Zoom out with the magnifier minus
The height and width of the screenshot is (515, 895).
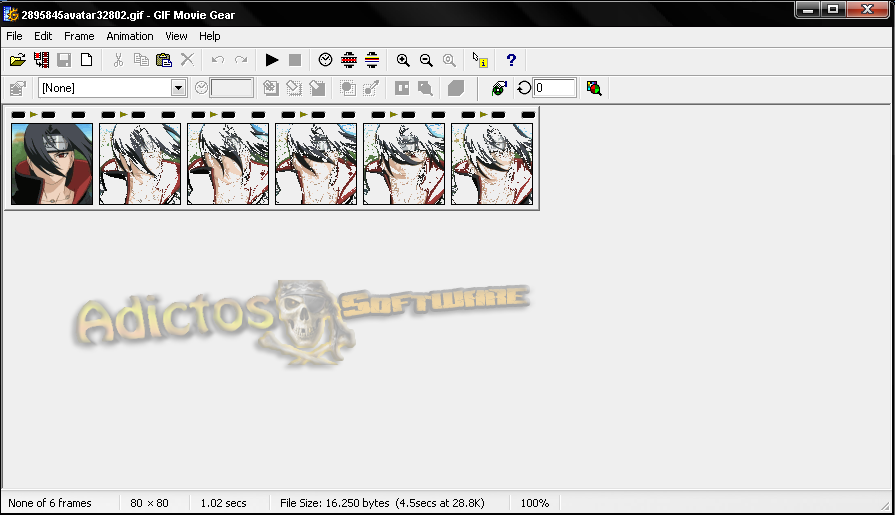pyautogui.click(x=426, y=60)
